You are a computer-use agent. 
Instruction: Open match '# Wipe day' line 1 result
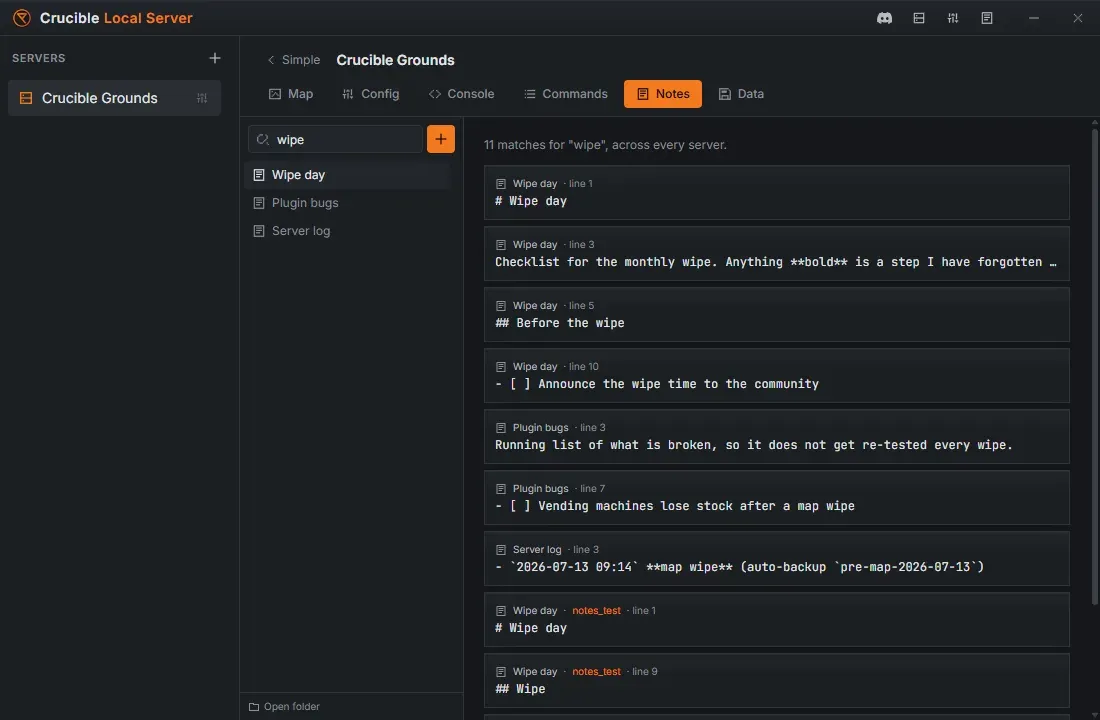(777, 193)
